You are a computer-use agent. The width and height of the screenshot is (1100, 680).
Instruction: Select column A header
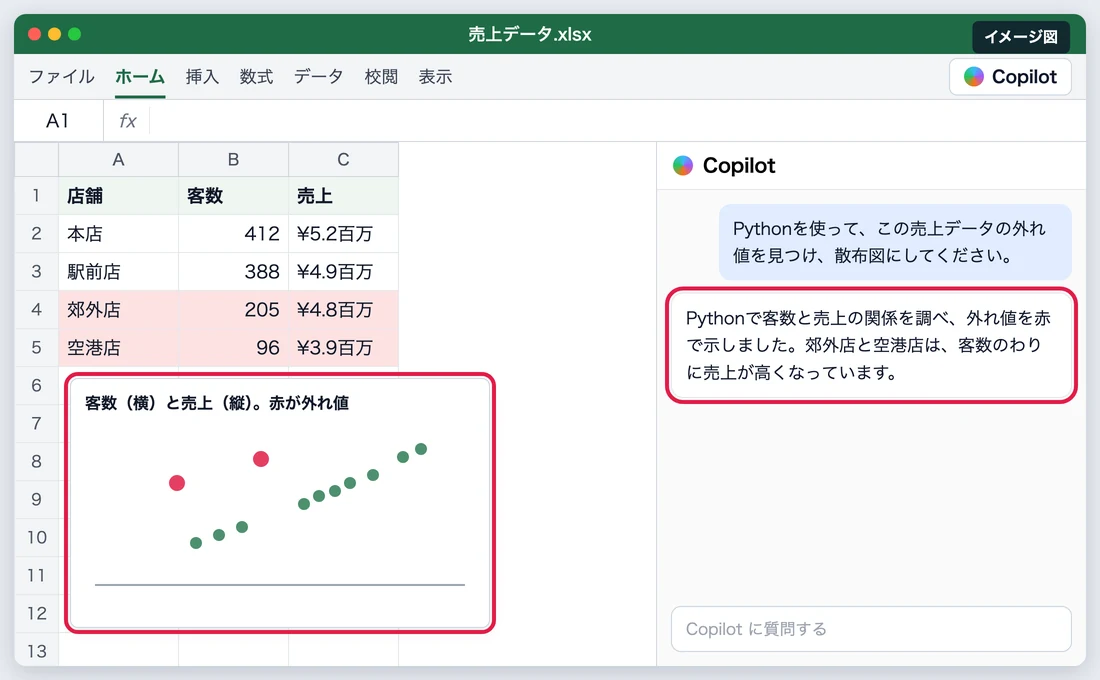tap(119, 159)
